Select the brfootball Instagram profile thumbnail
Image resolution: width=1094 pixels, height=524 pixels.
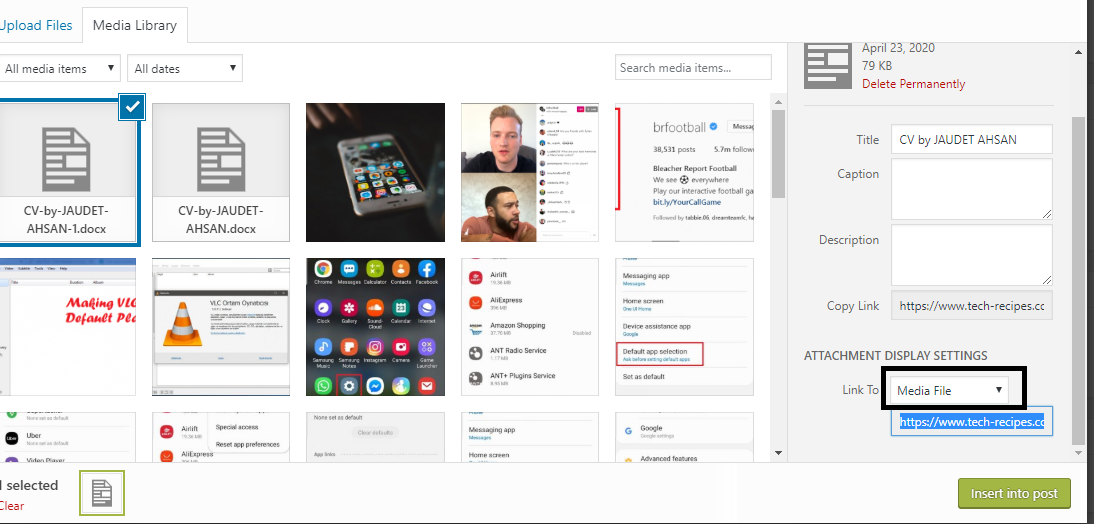(x=684, y=172)
